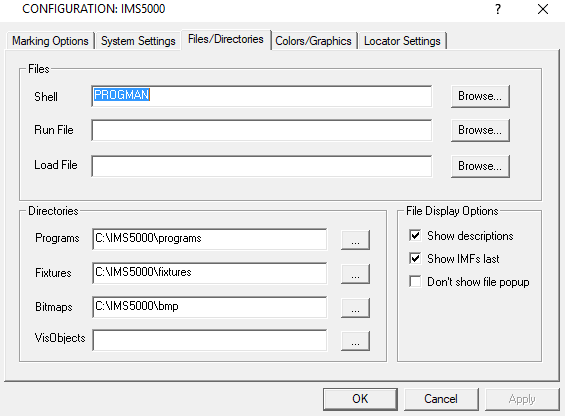The width and height of the screenshot is (565, 416).
Task: Click the help question mark in title bar
Action: click(498, 9)
